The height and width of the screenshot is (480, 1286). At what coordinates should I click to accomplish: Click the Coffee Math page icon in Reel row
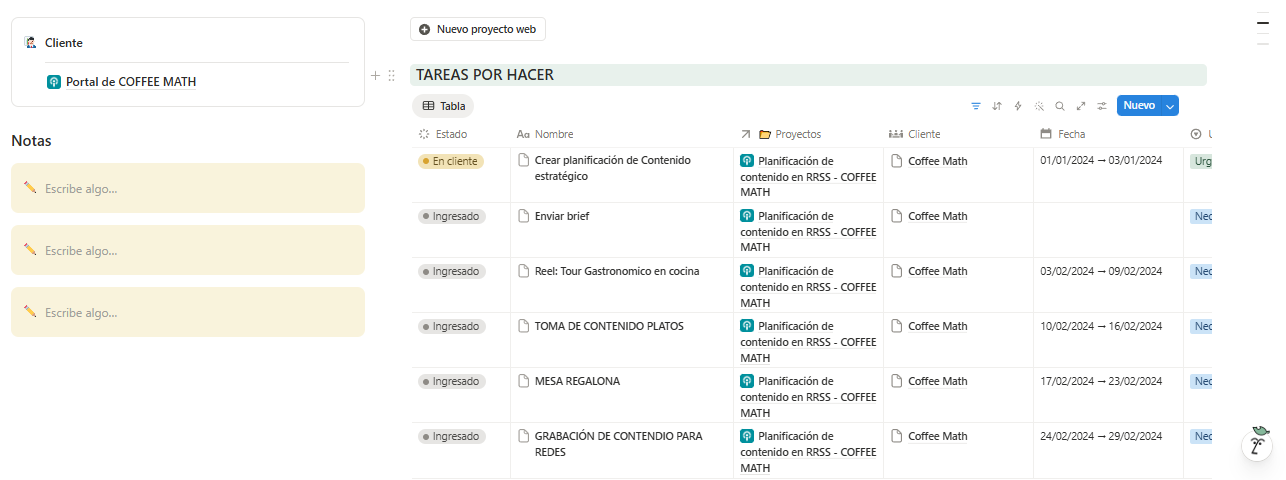tap(897, 270)
